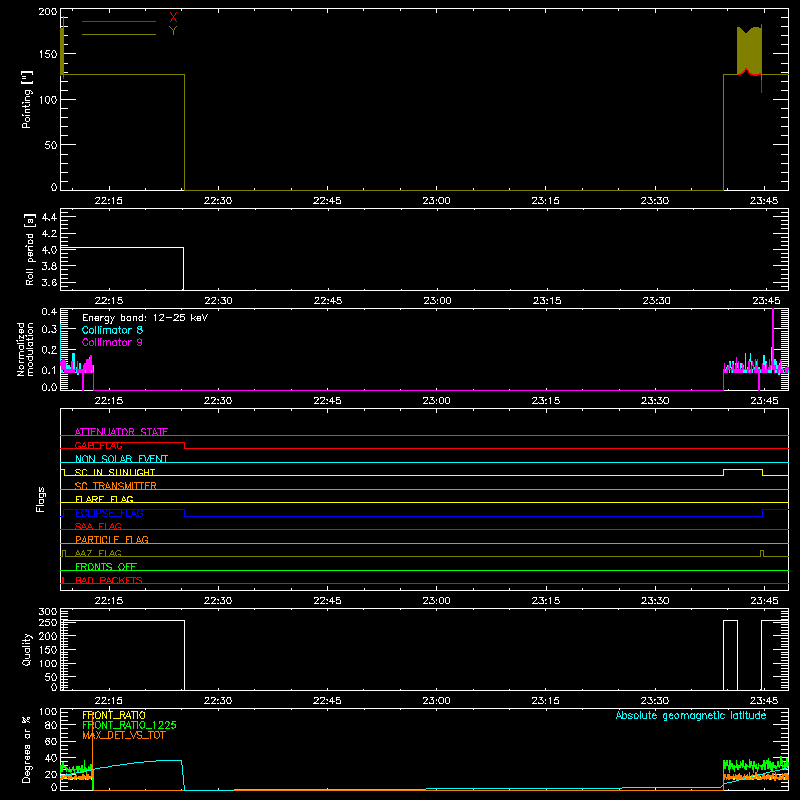The width and height of the screenshot is (800, 800).
Task: Click the 22:30 time label under Roll period plot
Action: pos(218,301)
